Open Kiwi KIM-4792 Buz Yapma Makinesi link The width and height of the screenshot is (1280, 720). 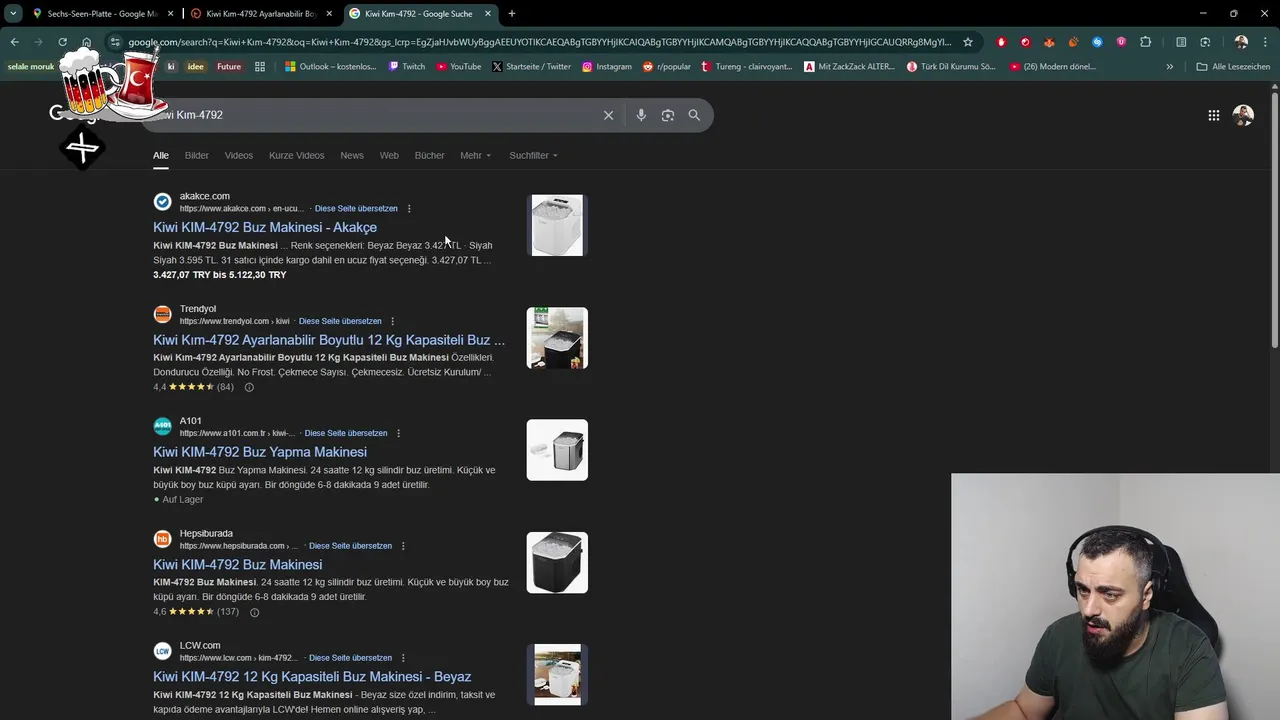[x=260, y=452]
